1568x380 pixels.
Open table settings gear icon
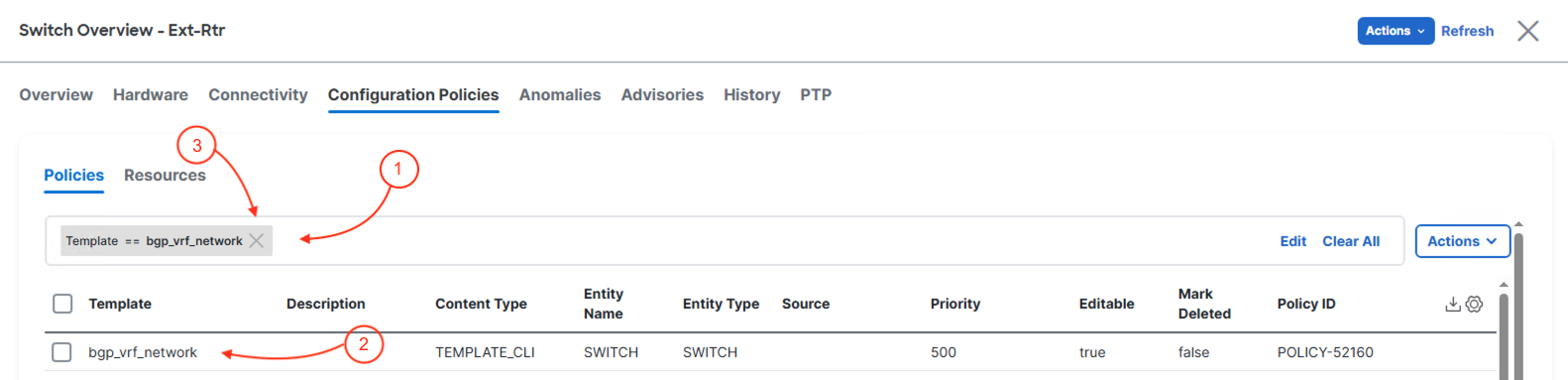[x=1474, y=304]
